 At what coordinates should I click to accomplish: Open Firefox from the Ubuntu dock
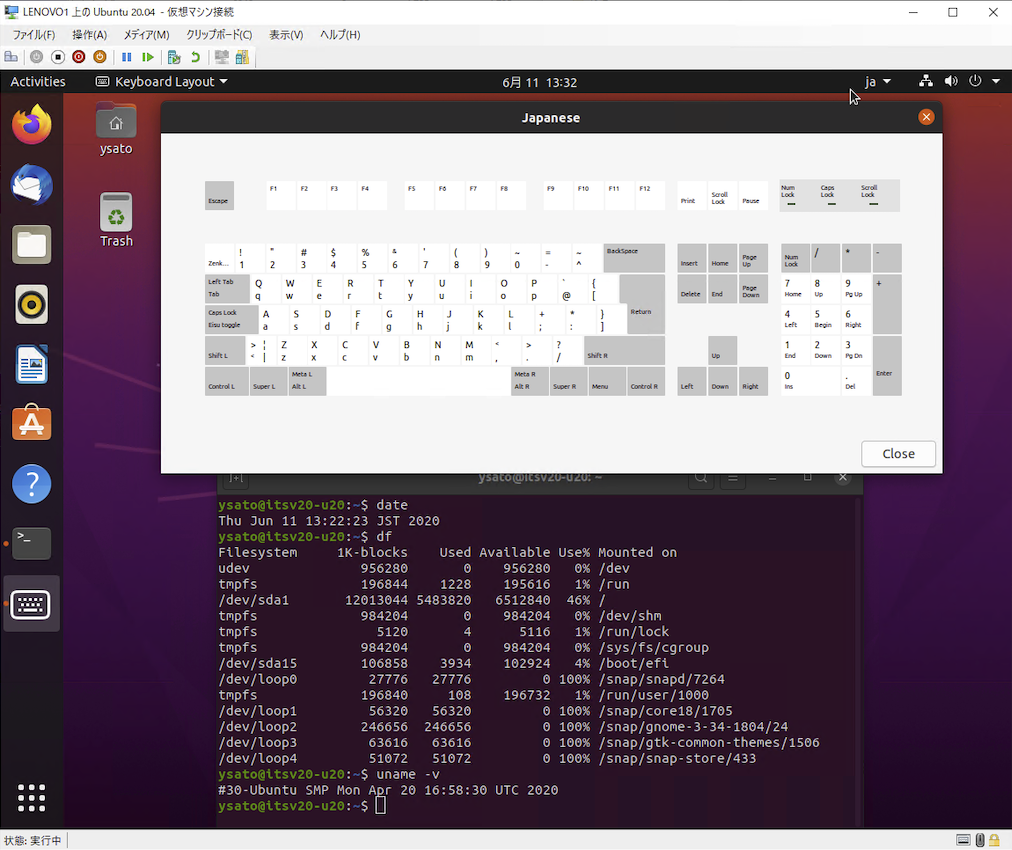32,125
